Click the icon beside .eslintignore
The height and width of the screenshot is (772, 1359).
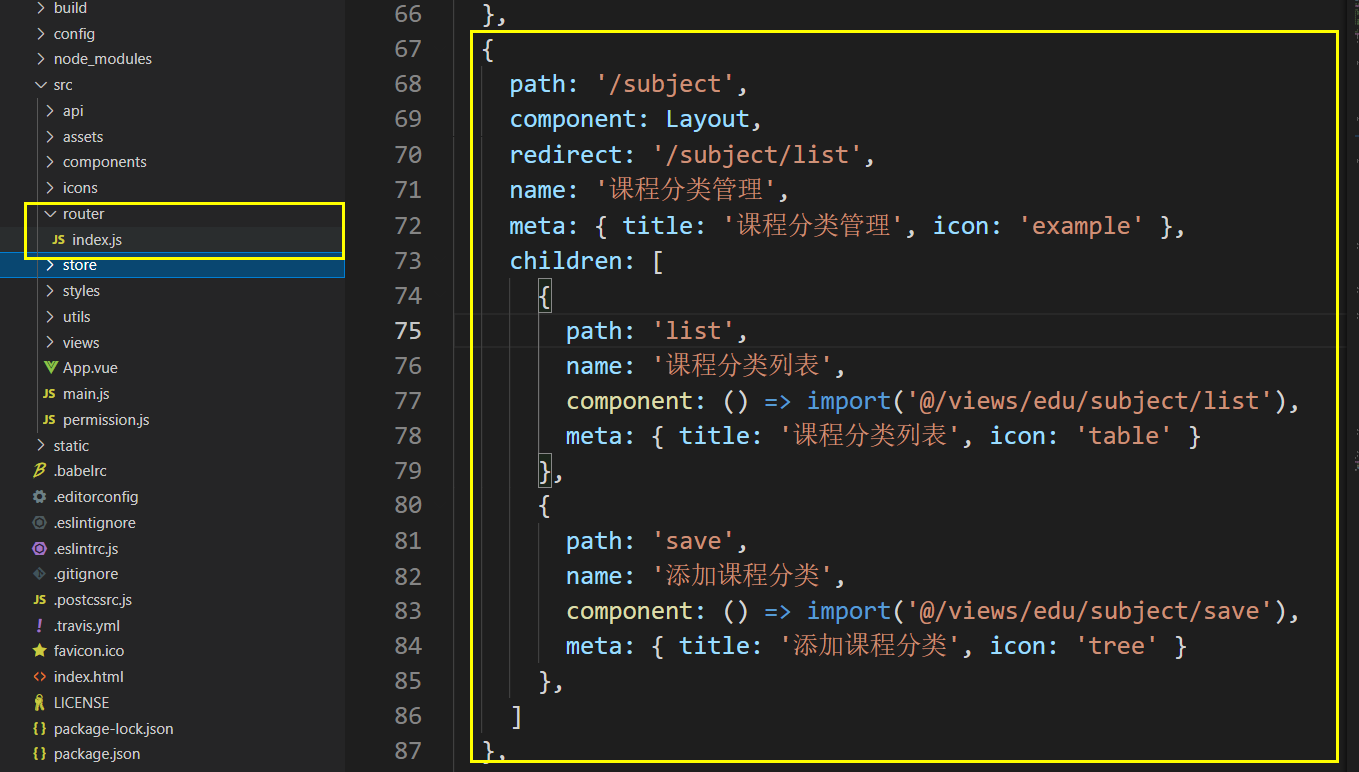40,523
